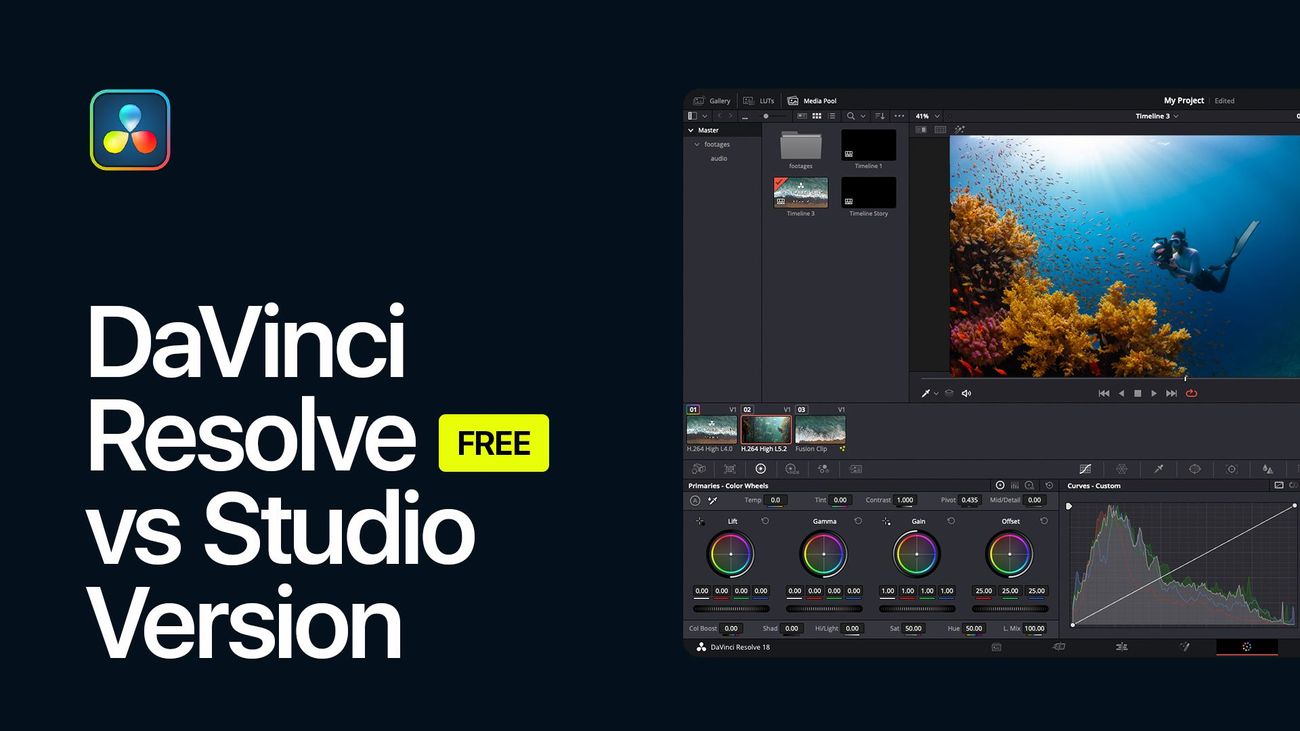The image size is (1300, 731).
Task: Enable split screen view
Action: pos(940,129)
